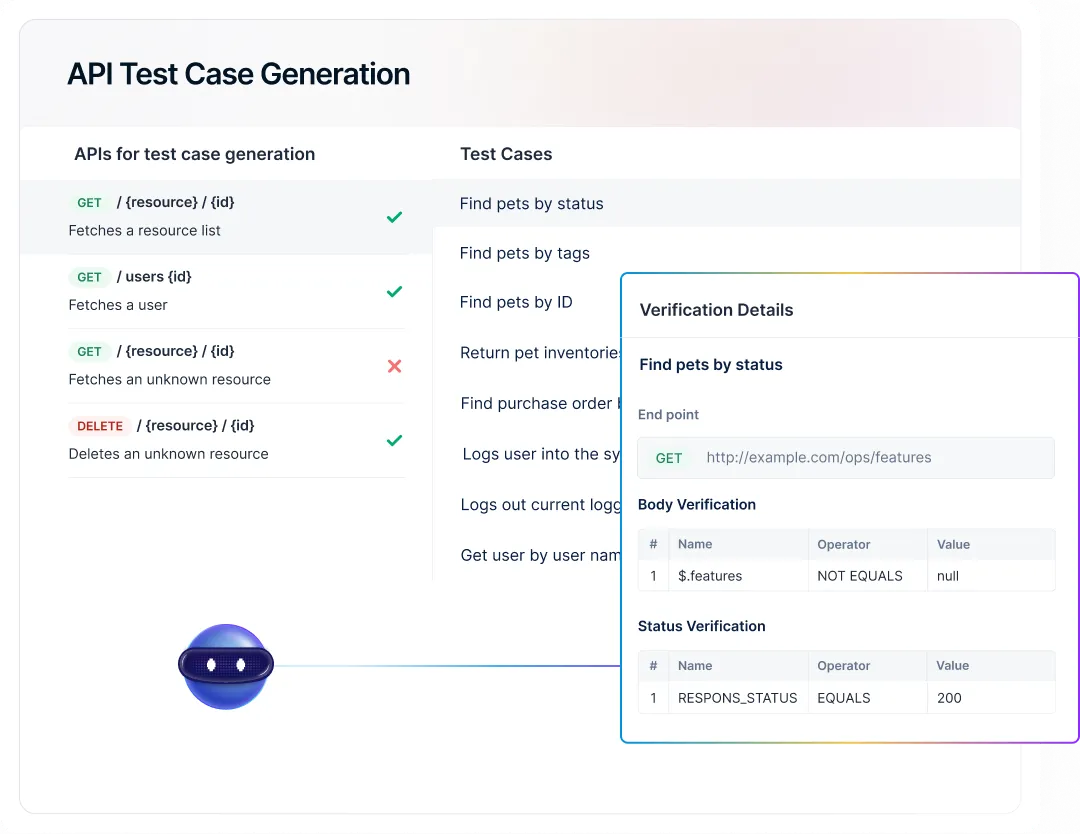The height and width of the screenshot is (834, 1080).
Task: Open the "Find pets by tags" test case
Action: [524, 253]
